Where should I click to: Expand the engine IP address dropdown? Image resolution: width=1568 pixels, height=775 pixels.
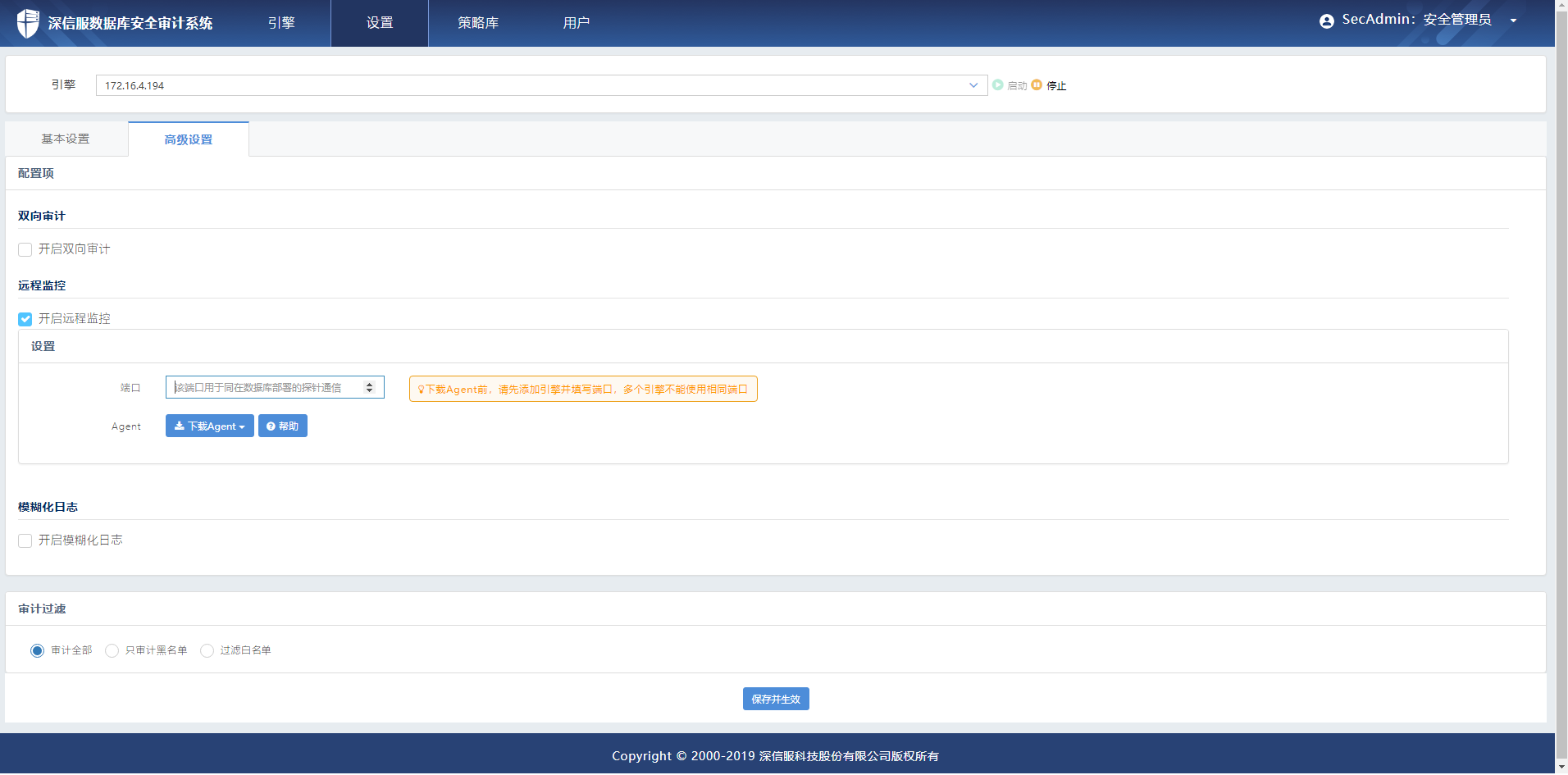click(x=973, y=85)
